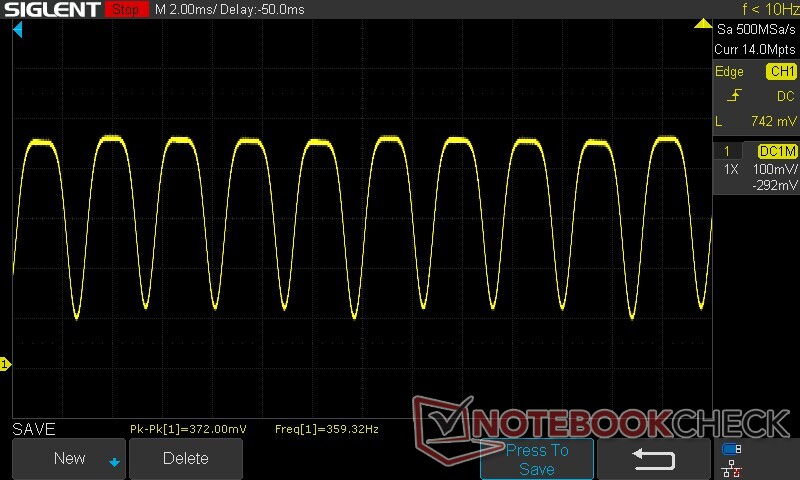The width and height of the screenshot is (800, 480).
Task: Click the channel 1 ground level marker
Action: (x=5, y=364)
